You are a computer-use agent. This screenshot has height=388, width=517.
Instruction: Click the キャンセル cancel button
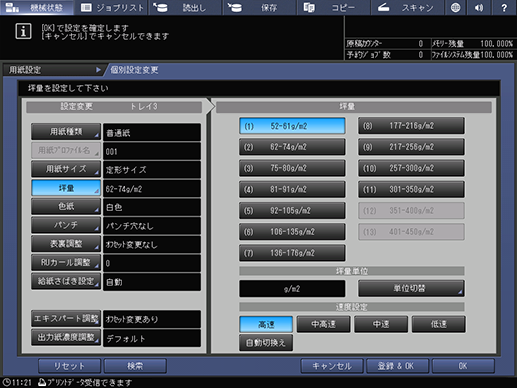(x=332, y=366)
